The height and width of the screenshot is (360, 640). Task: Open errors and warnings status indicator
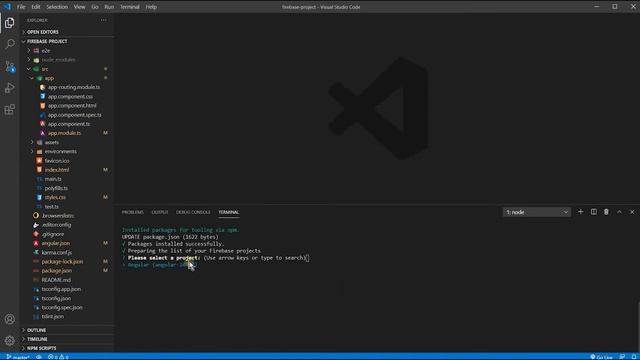point(58,357)
